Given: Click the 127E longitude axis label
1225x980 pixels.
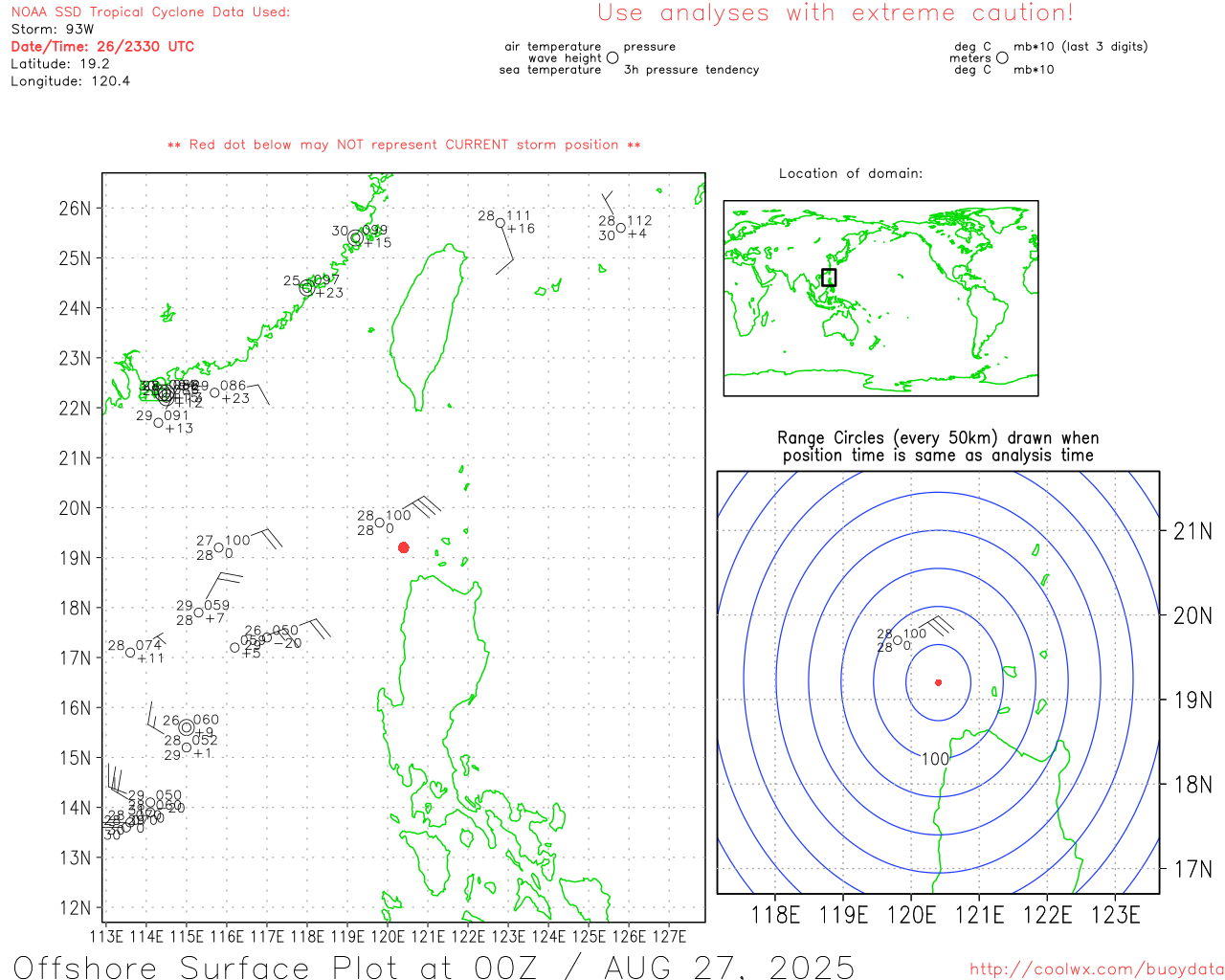Looking at the screenshot, I should tap(668, 937).
